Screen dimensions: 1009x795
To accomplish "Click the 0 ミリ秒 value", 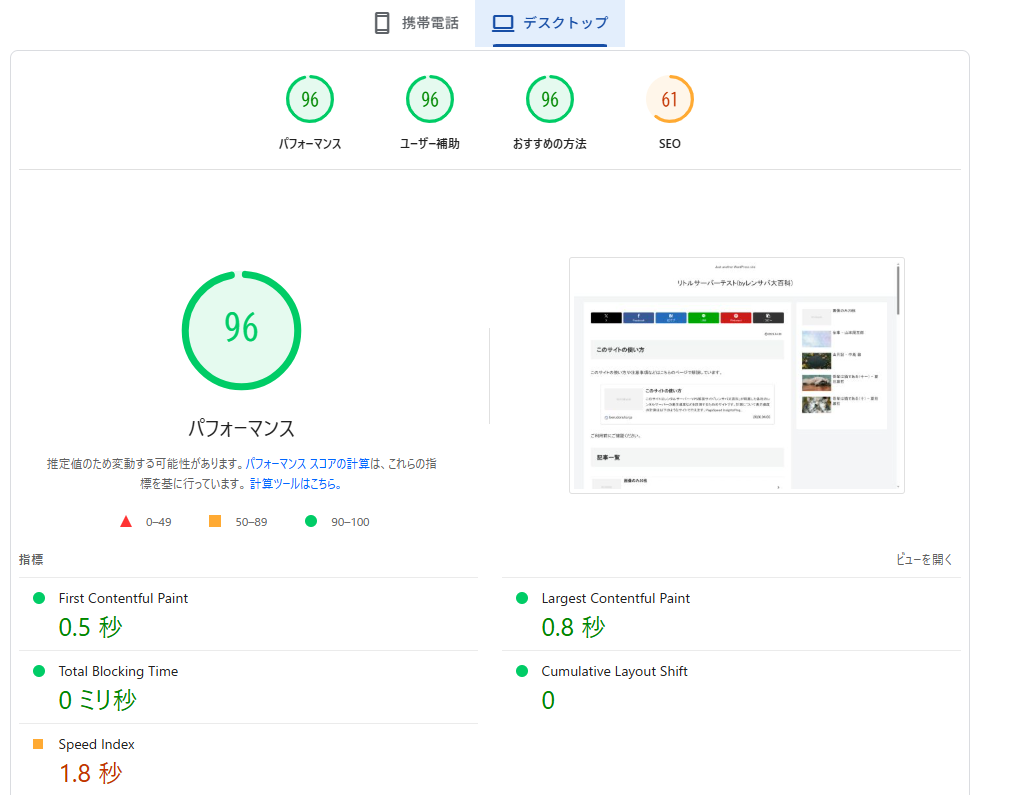I will [97, 700].
